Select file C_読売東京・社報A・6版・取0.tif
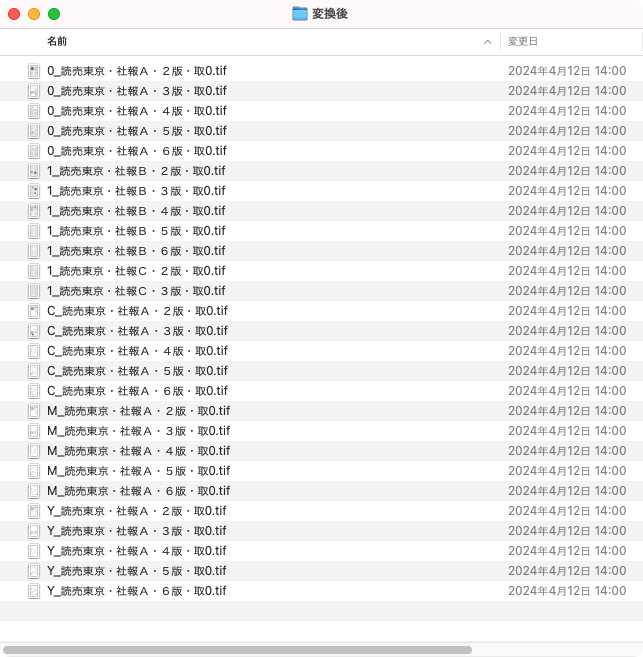This screenshot has width=643, height=657. (137, 391)
